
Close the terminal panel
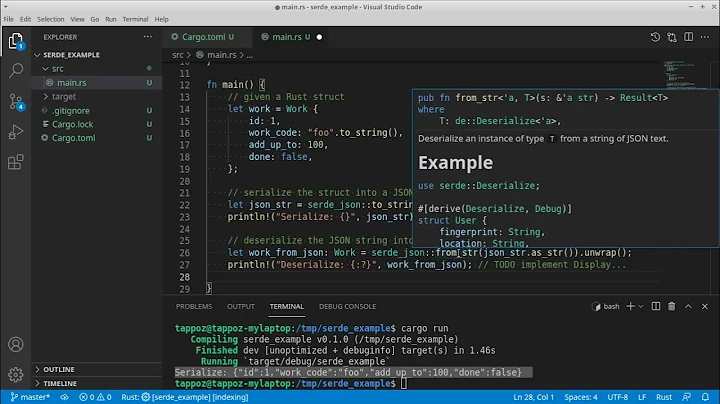click(705, 306)
